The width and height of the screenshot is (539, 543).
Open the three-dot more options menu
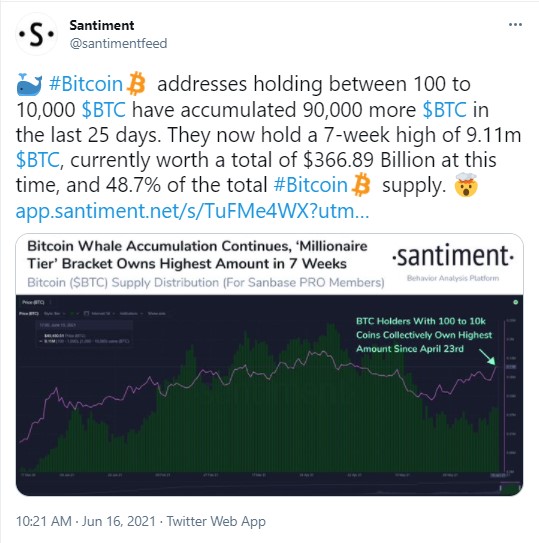point(515,25)
